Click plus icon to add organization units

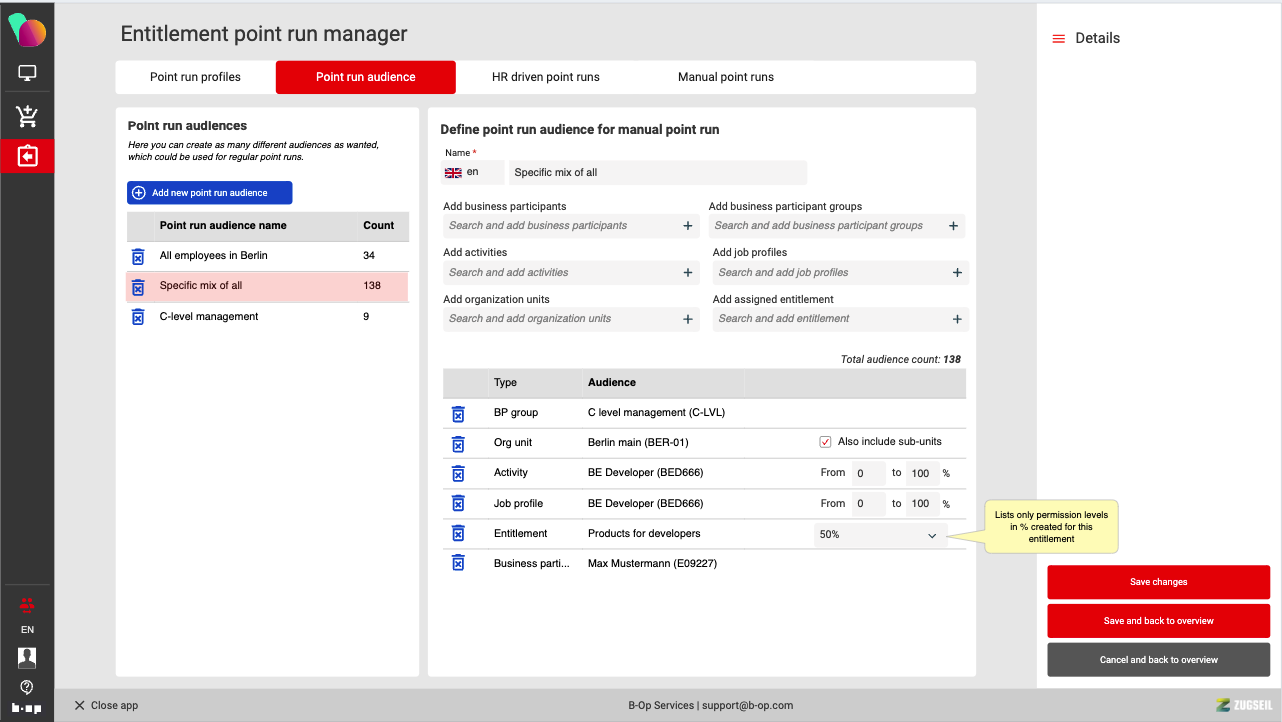[688, 319]
